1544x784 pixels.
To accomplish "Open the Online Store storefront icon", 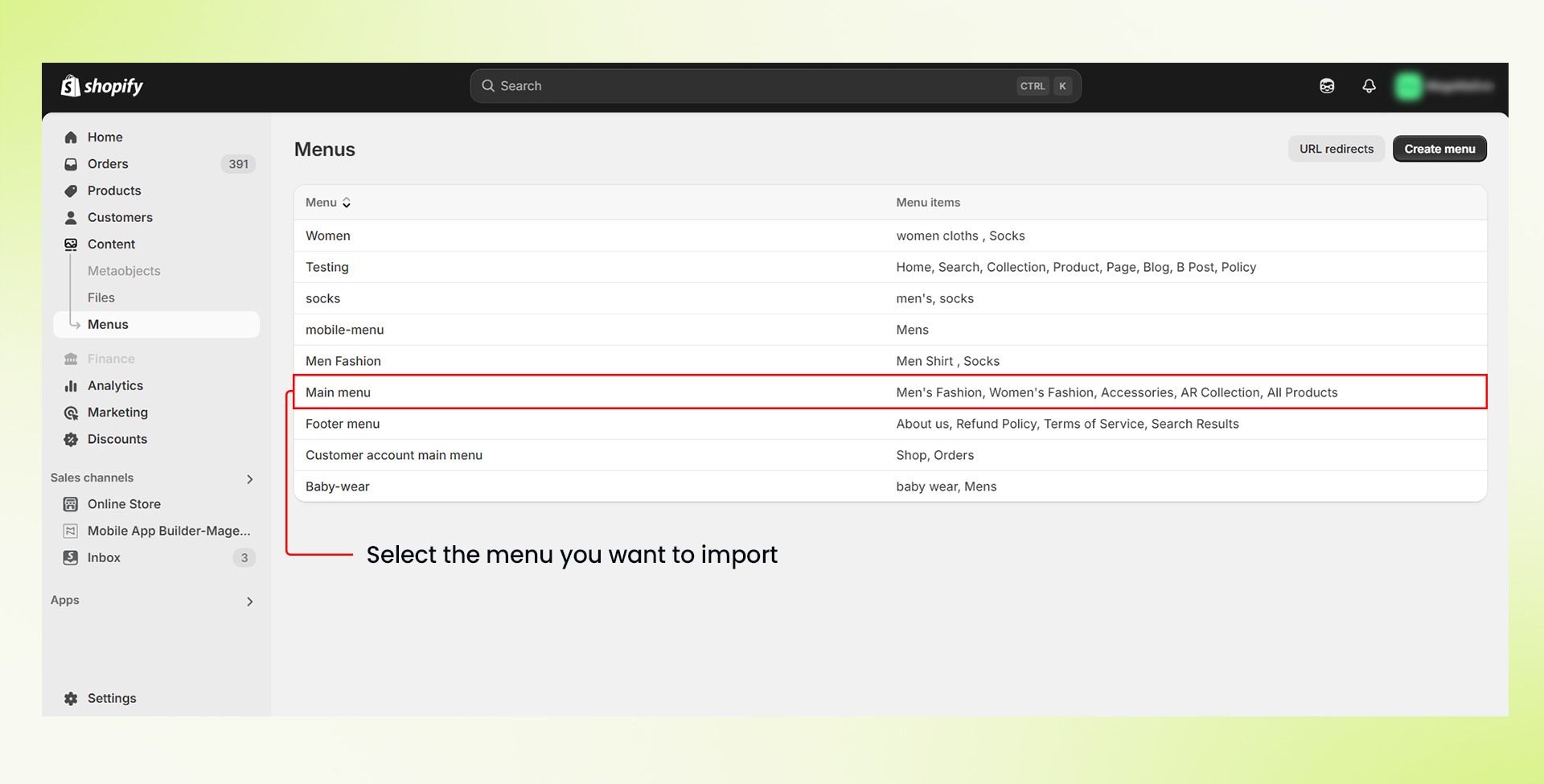I will [72, 503].
